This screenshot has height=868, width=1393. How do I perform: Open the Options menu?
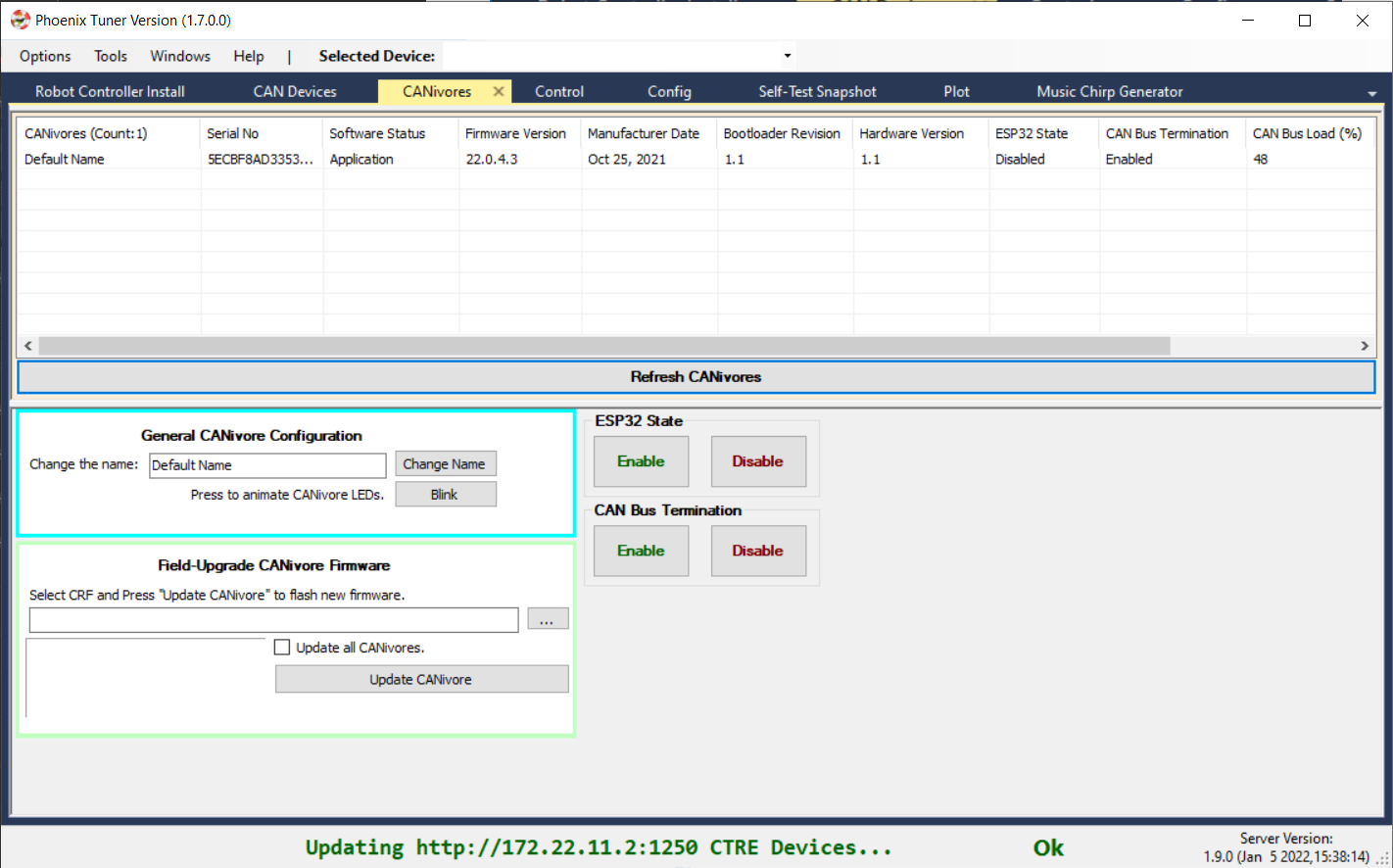[x=45, y=56]
